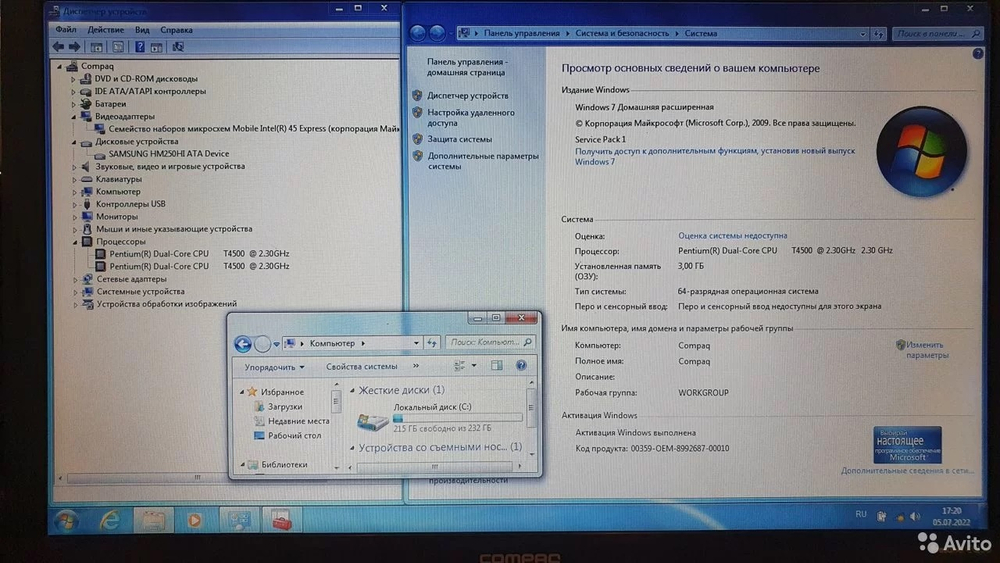Click Изменить параметры link

927,349
